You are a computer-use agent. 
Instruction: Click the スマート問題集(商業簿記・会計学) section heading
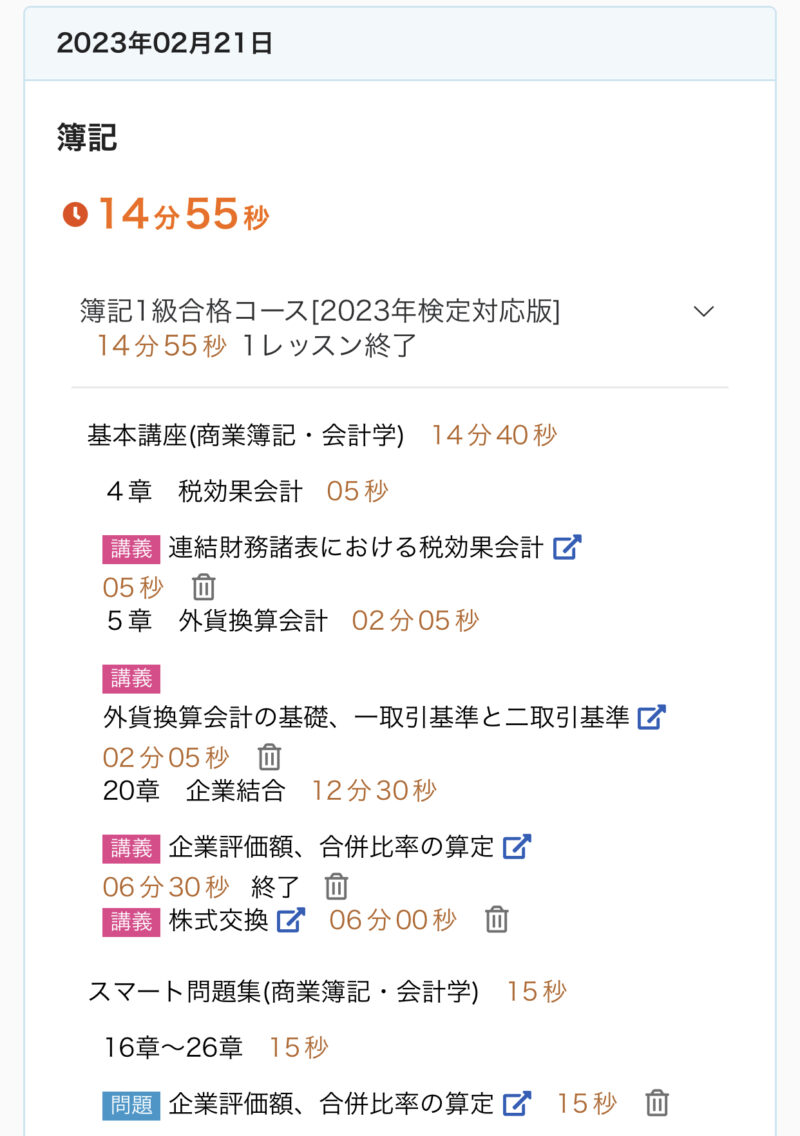(283, 992)
